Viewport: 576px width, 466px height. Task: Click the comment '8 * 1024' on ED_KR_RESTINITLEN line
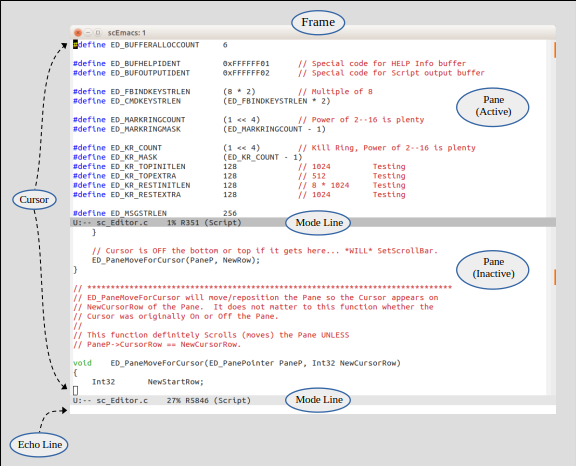tap(330, 185)
